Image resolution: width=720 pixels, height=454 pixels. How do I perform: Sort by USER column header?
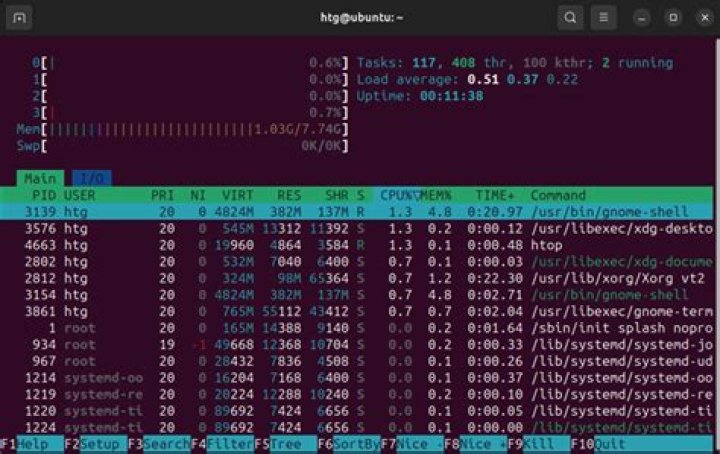click(79, 196)
